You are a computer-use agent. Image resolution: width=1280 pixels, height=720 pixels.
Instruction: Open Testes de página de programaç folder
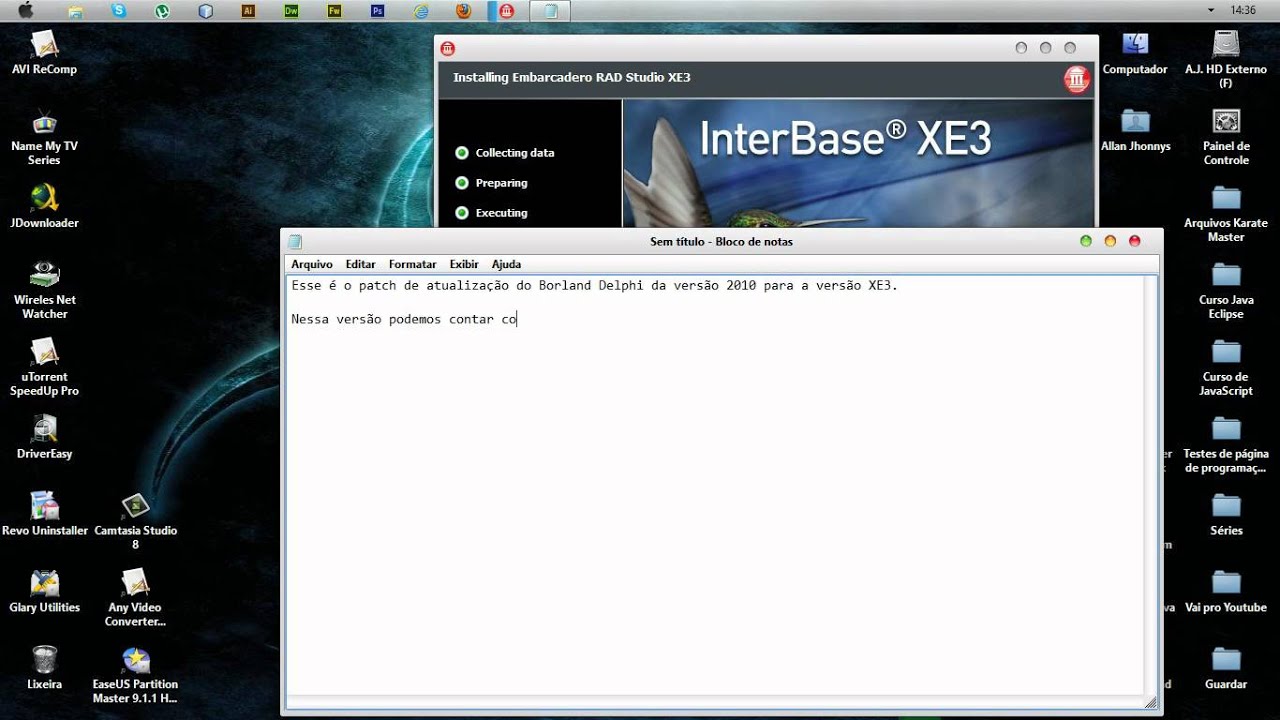(x=1226, y=445)
